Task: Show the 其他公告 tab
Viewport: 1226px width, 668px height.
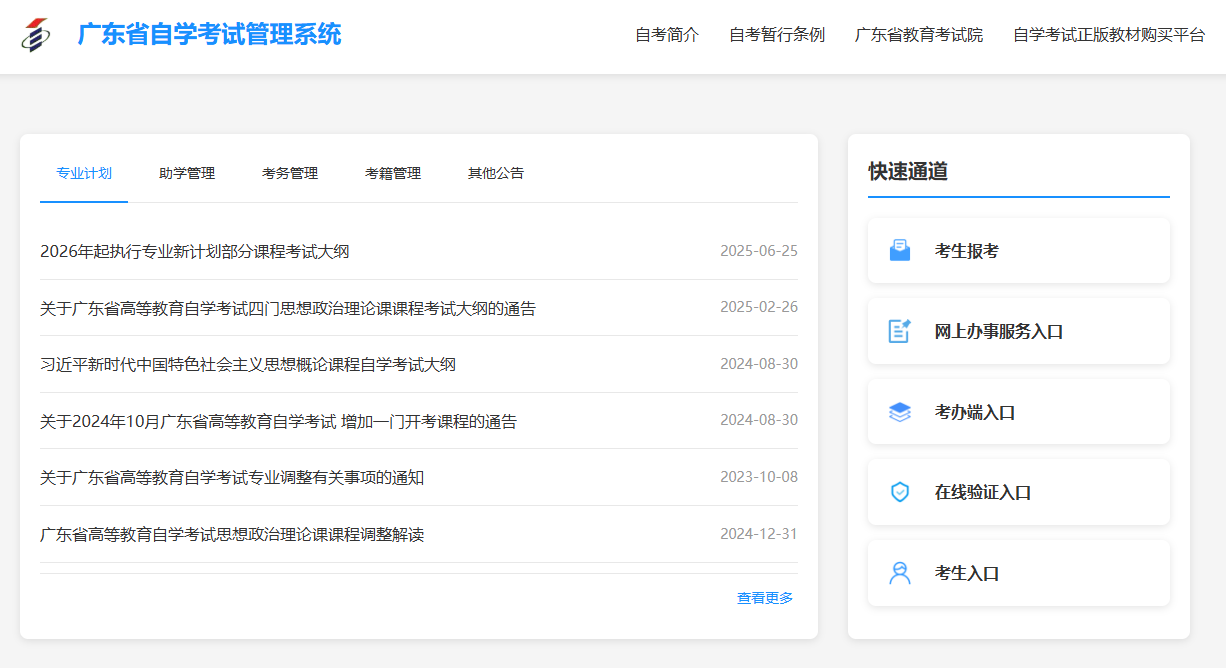Action: pyautogui.click(x=496, y=173)
